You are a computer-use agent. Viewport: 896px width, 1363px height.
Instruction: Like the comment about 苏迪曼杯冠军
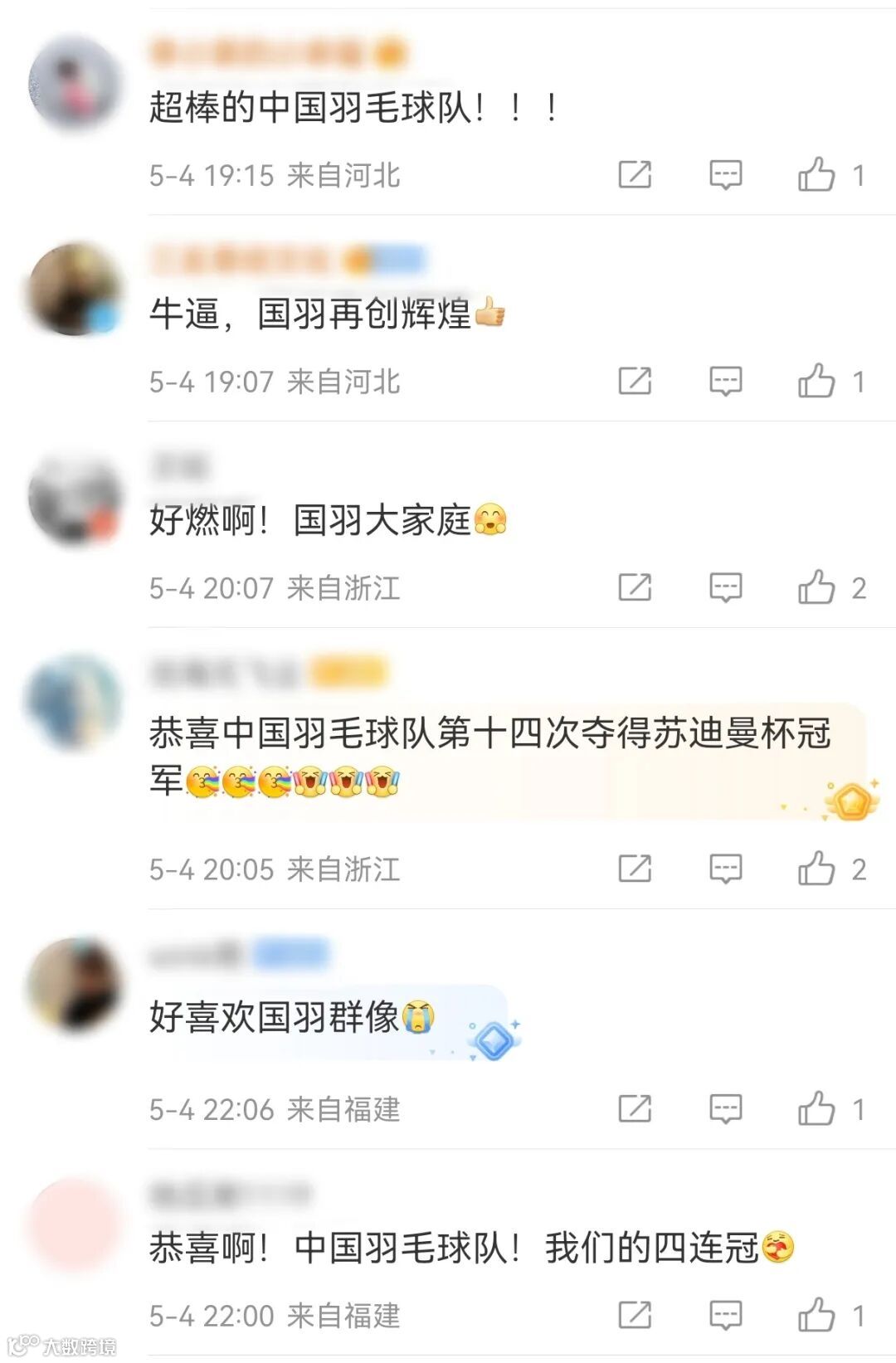(x=816, y=869)
